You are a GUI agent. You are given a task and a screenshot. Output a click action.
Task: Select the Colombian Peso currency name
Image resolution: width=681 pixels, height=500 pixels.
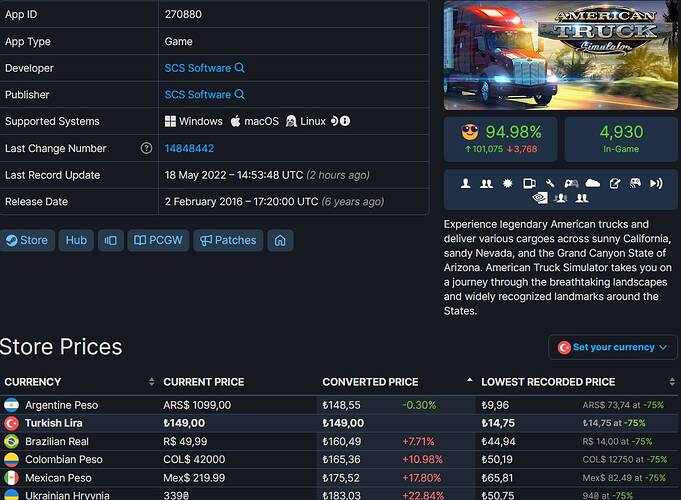point(64,460)
